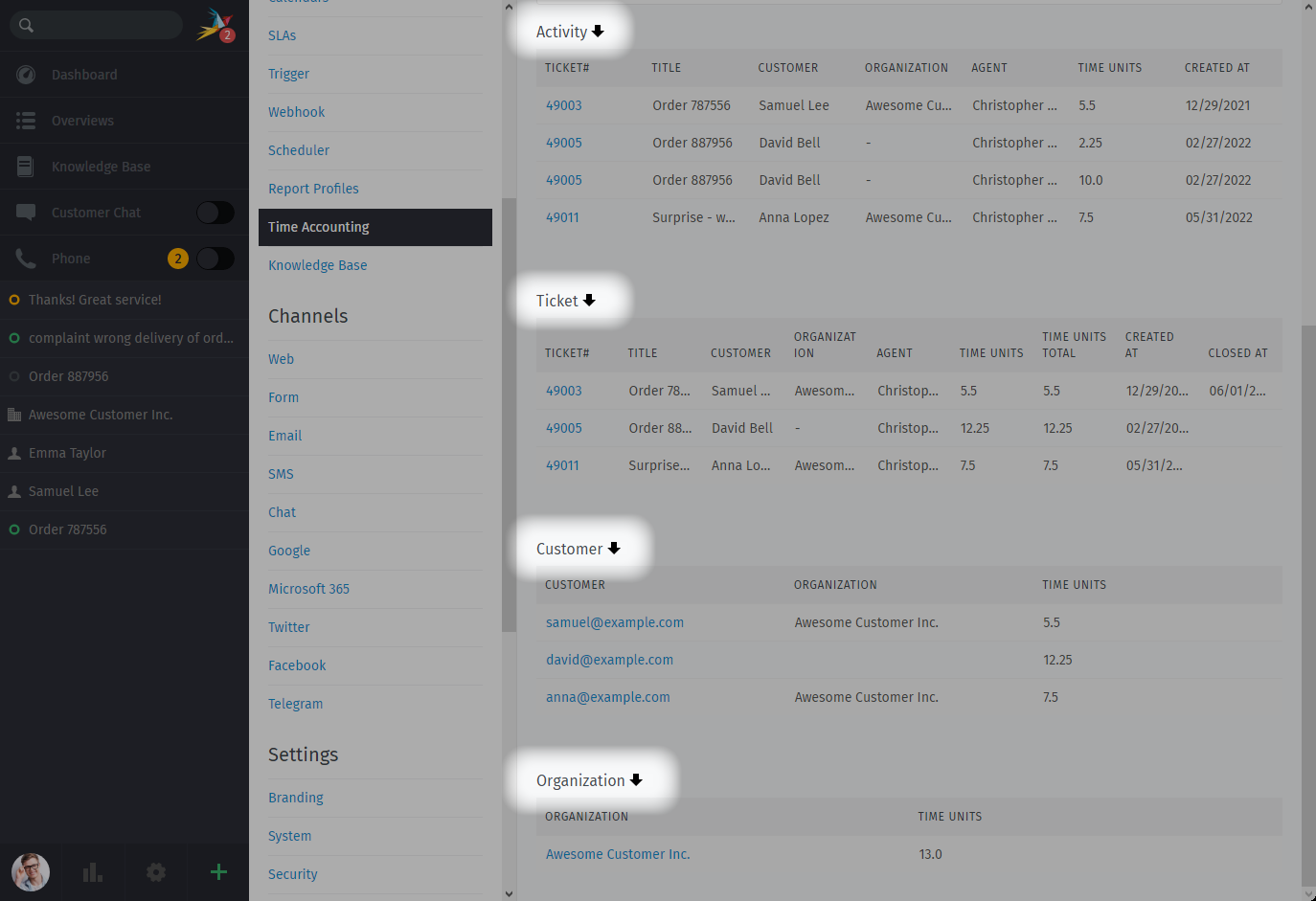Click the 13.0 organization time units
Viewport: 1316px width, 901px height.
point(931,854)
